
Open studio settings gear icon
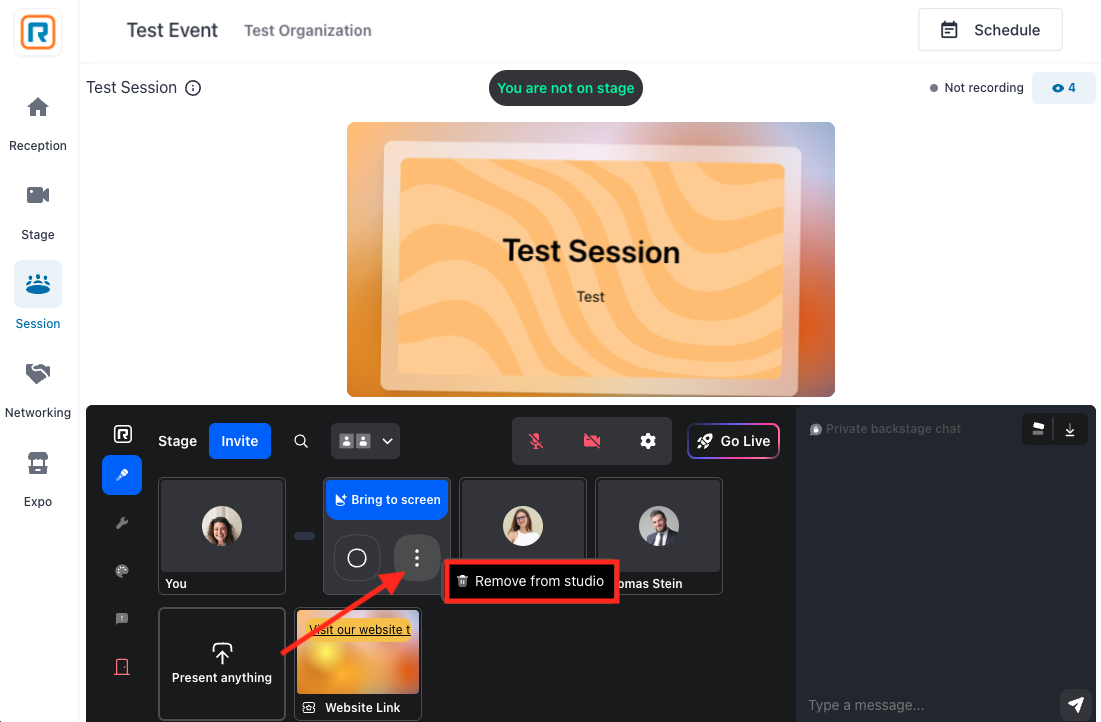[647, 441]
